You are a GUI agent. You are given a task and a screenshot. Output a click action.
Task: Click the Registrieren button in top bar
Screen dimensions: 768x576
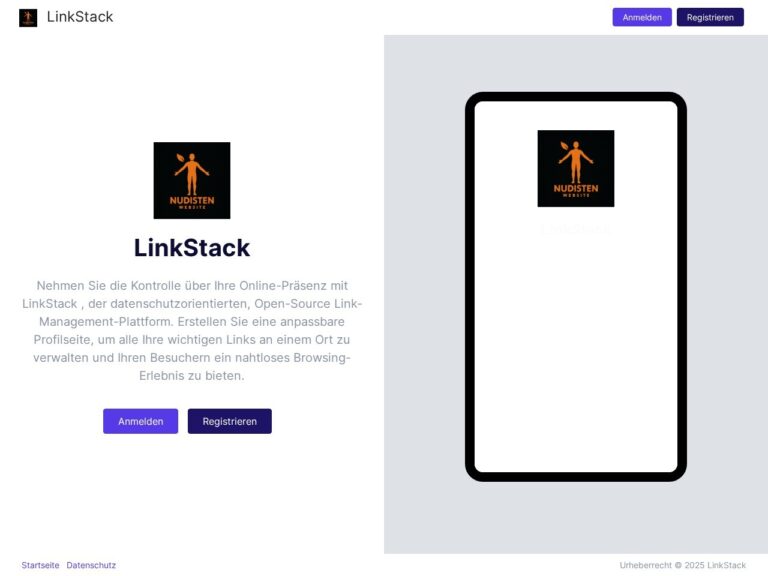point(710,17)
